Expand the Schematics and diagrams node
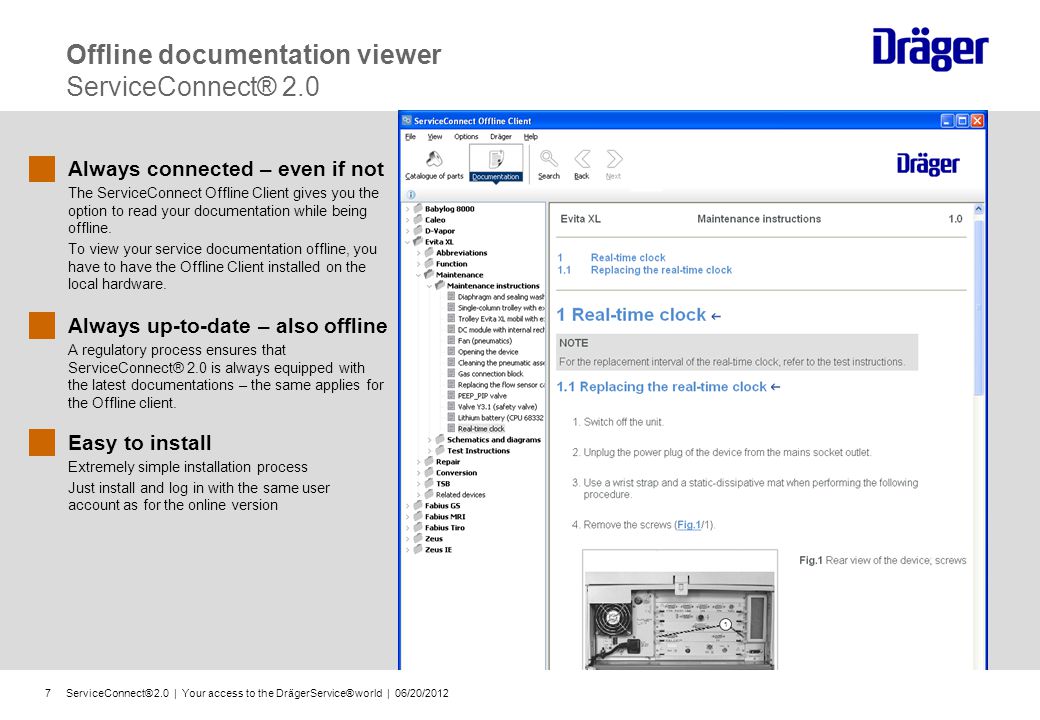This screenshot has width=1040, height=720. [x=429, y=440]
